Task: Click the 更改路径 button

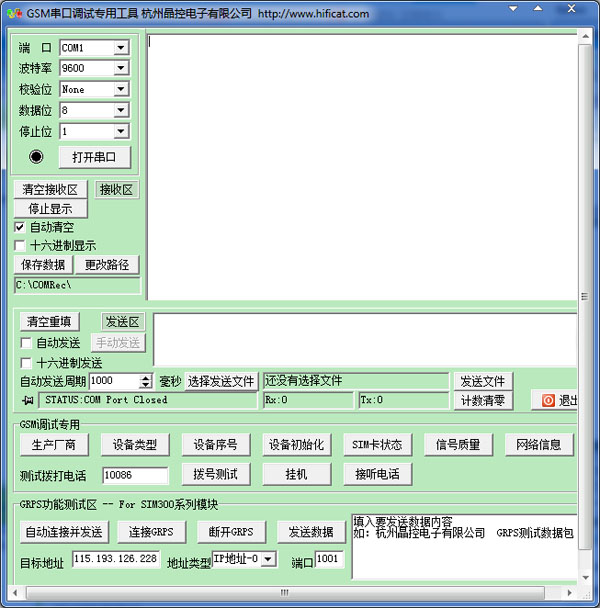Action: pos(107,265)
